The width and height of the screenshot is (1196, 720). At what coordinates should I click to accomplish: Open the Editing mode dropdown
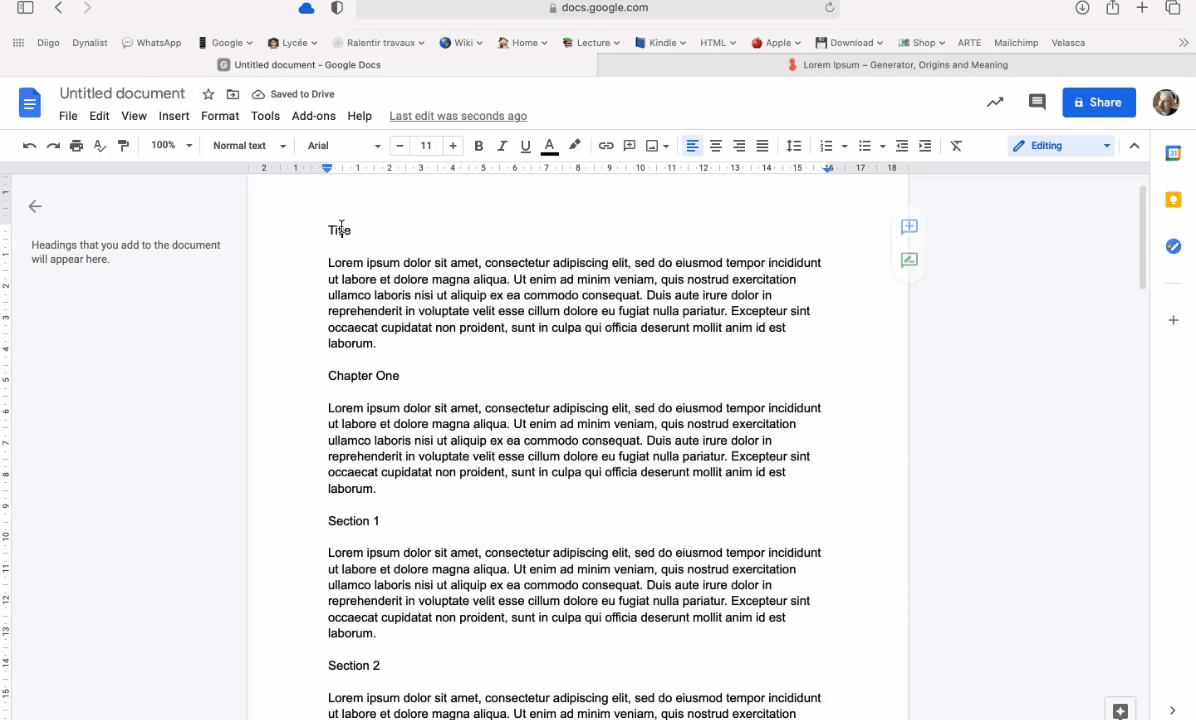pos(1061,146)
